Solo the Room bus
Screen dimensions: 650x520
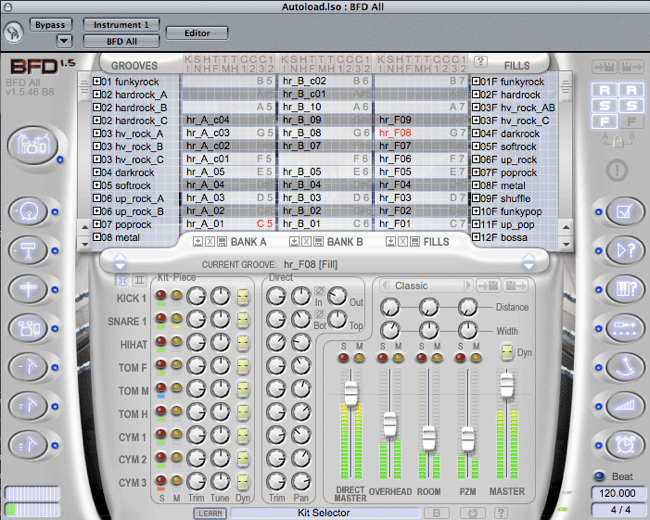pyautogui.click(x=421, y=357)
